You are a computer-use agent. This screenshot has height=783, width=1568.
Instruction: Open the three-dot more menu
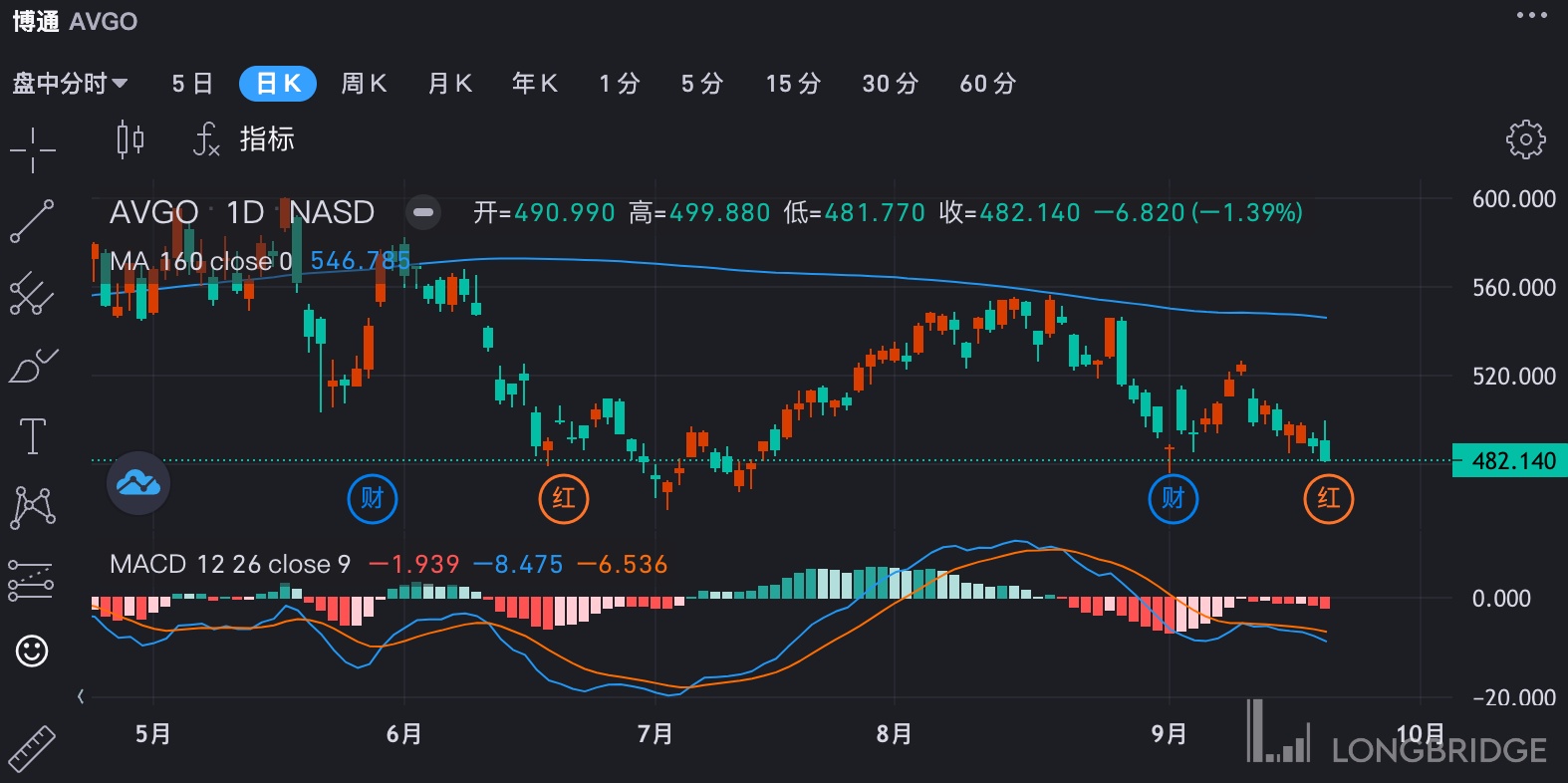click(1531, 15)
